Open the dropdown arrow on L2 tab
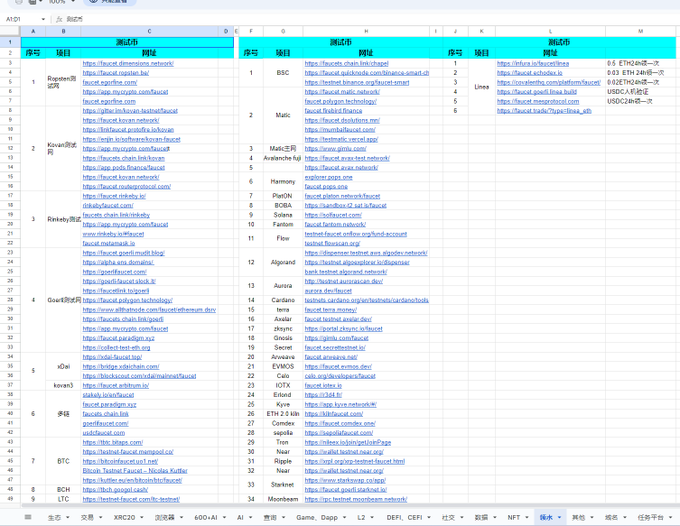This screenshot has height=526, width=680. point(373,517)
